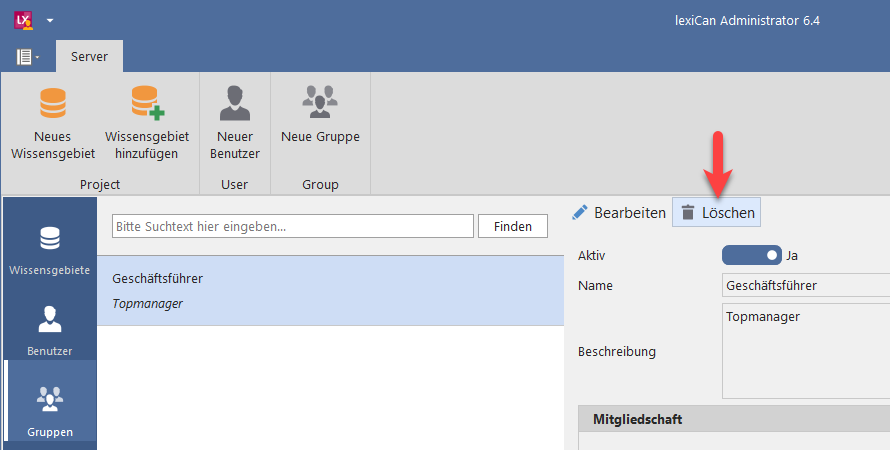Open the quick access toolbar dropdown arrow
Viewport: 890px width, 450px height.
point(50,20)
